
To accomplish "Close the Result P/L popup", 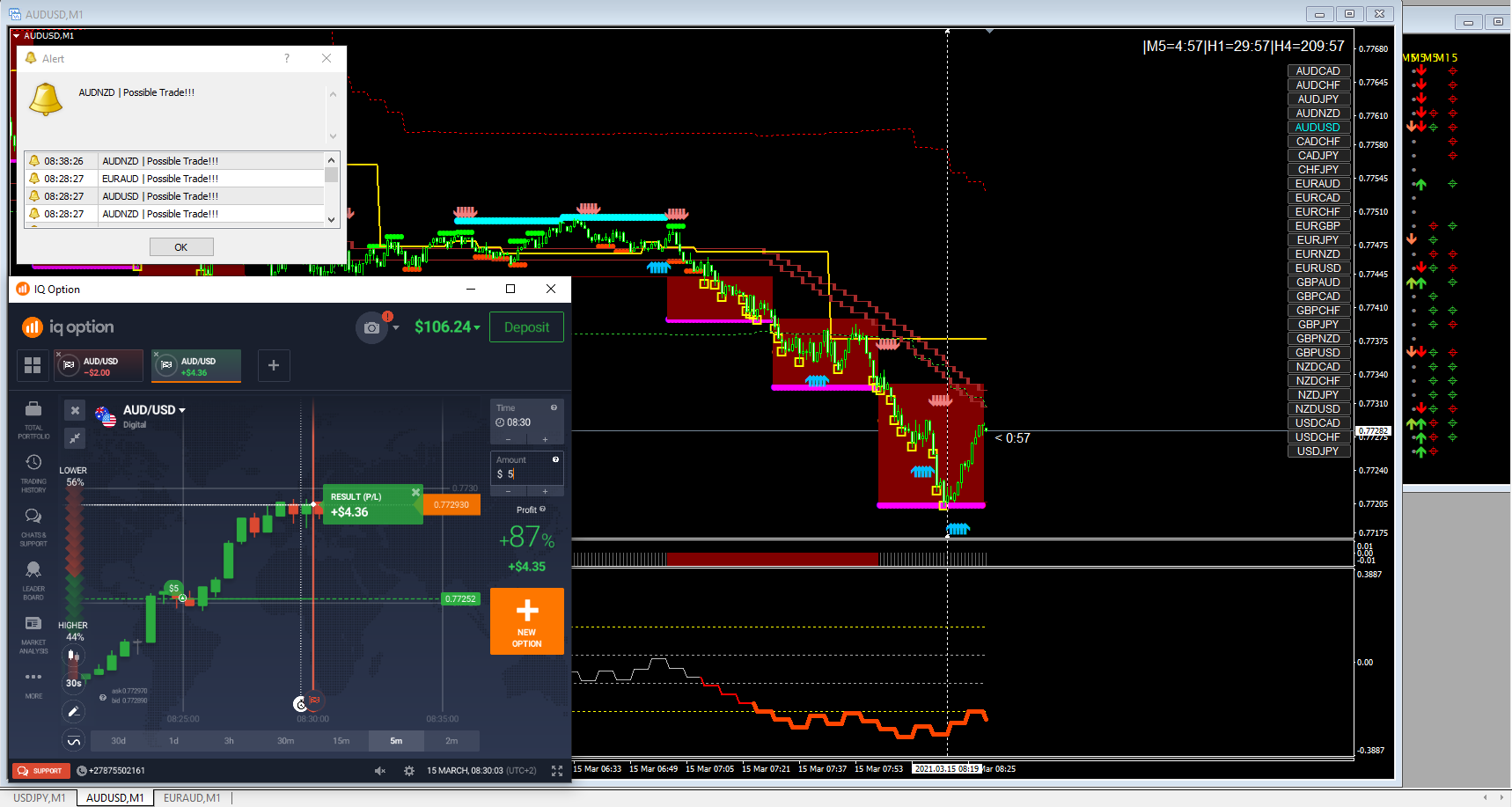I will point(415,492).
